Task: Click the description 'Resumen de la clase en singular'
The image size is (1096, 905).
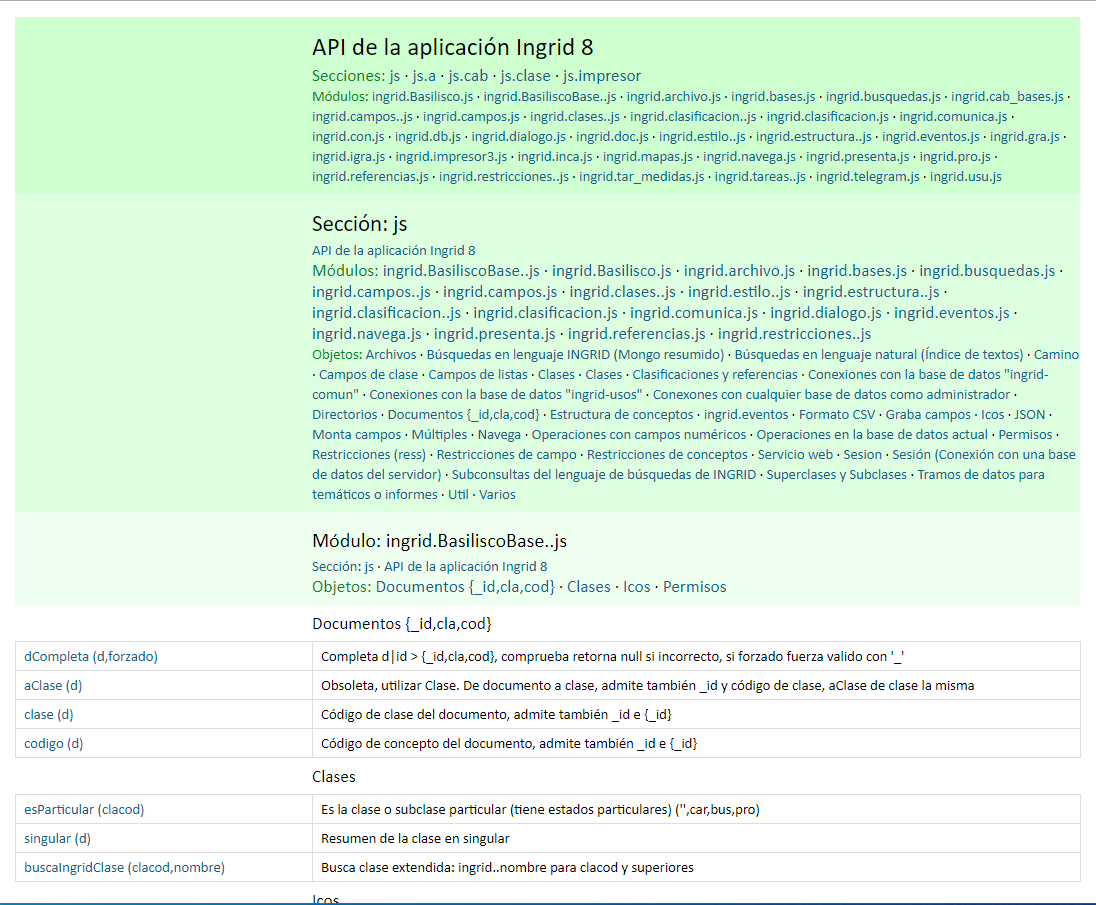Action: 415,839
